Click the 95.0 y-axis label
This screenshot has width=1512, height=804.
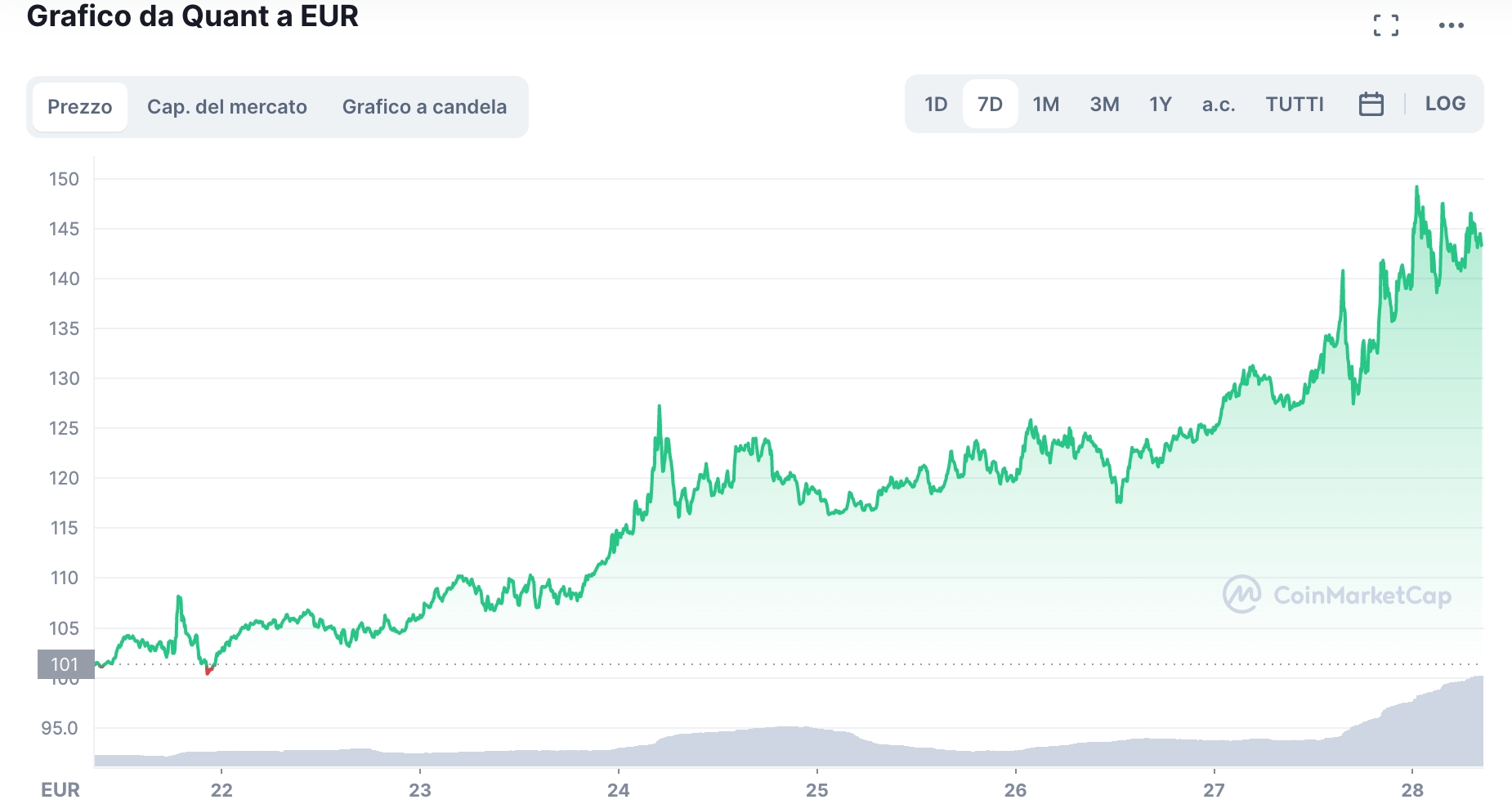(x=60, y=728)
